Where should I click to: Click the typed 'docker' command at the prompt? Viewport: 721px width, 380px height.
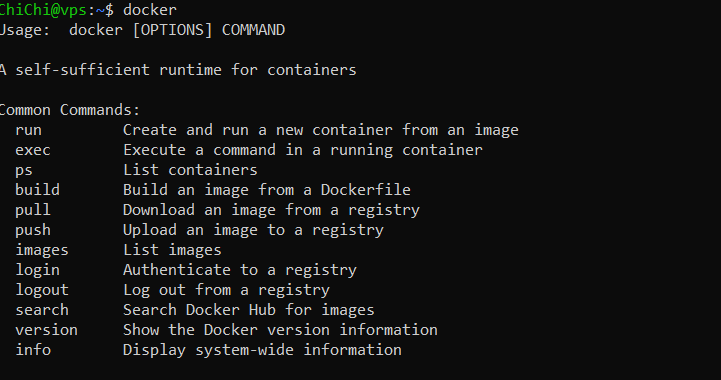(x=150, y=10)
